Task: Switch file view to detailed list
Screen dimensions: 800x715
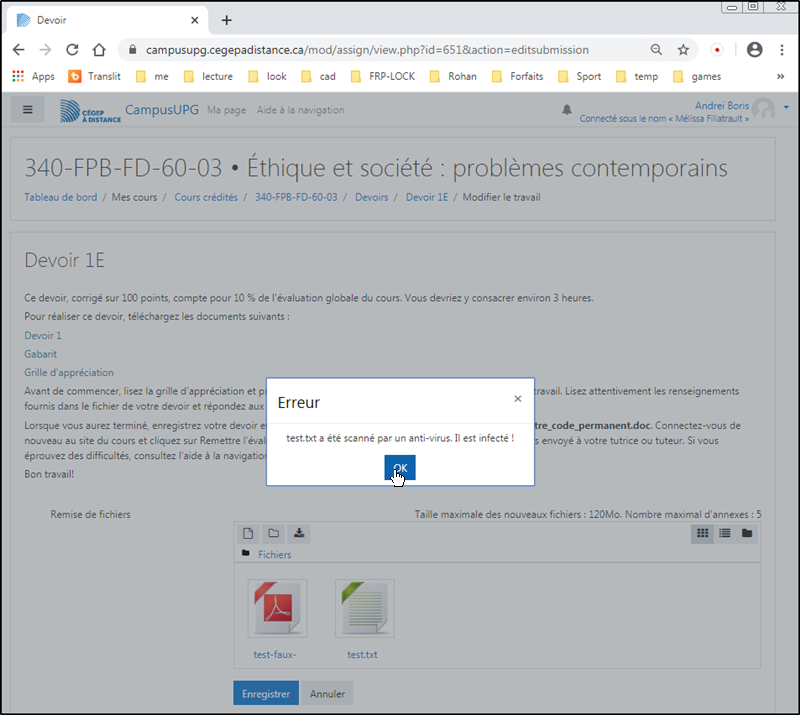Action: click(x=725, y=533)
